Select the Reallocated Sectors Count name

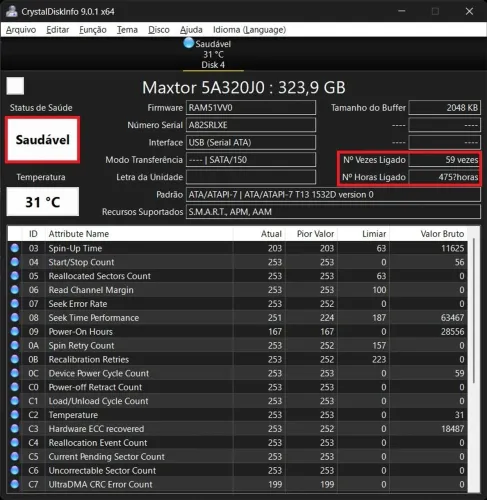[x=100, y=276]
